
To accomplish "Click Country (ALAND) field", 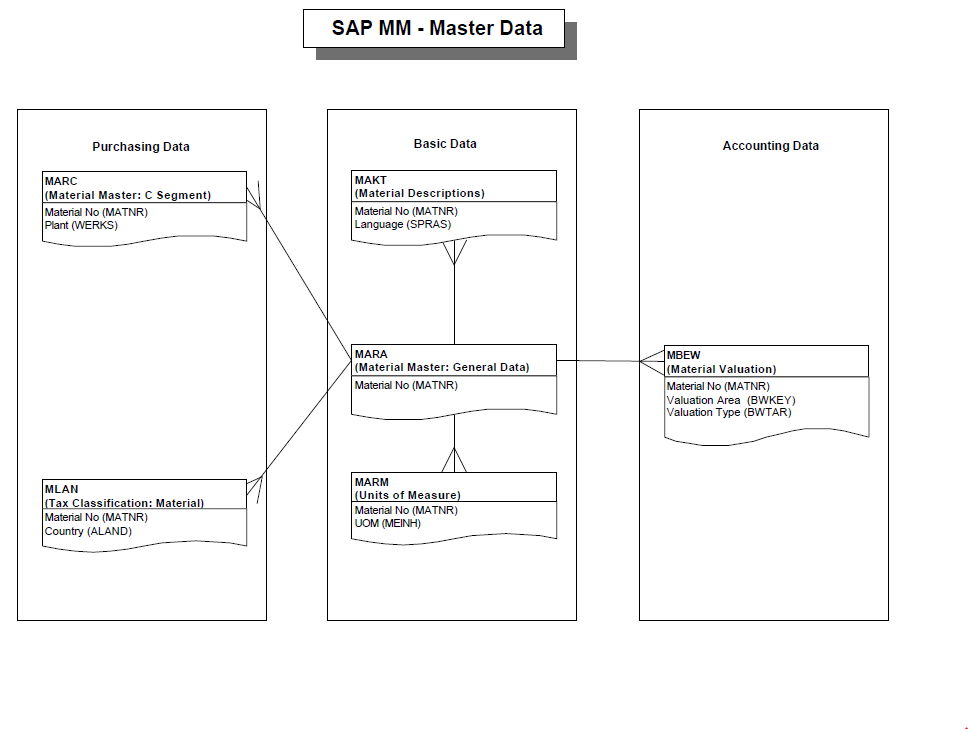I will [x=88, y=531].
